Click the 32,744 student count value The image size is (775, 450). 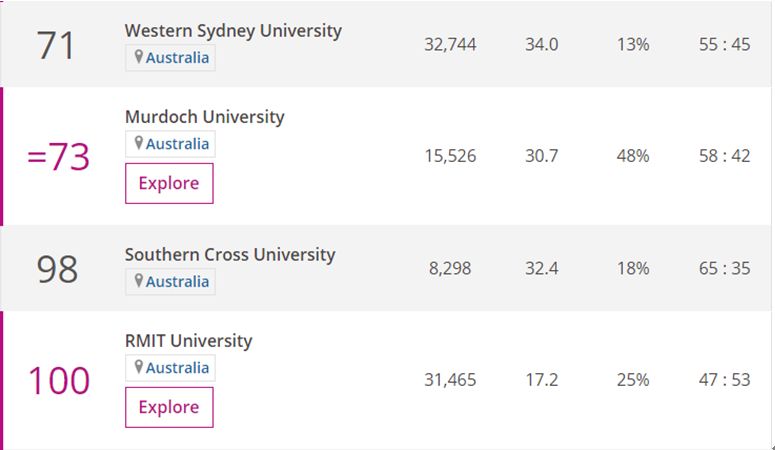pyautogui.click(x=450, y=44)
